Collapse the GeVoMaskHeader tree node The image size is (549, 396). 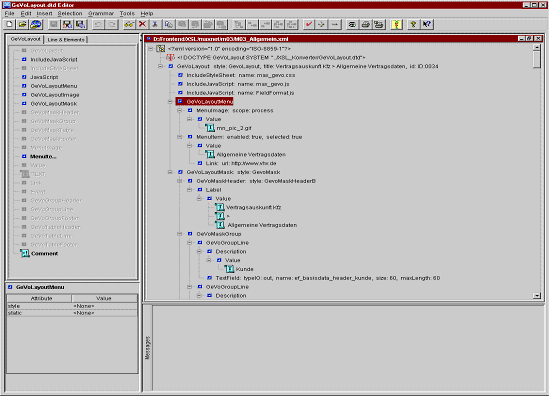(x=180, y=181)
